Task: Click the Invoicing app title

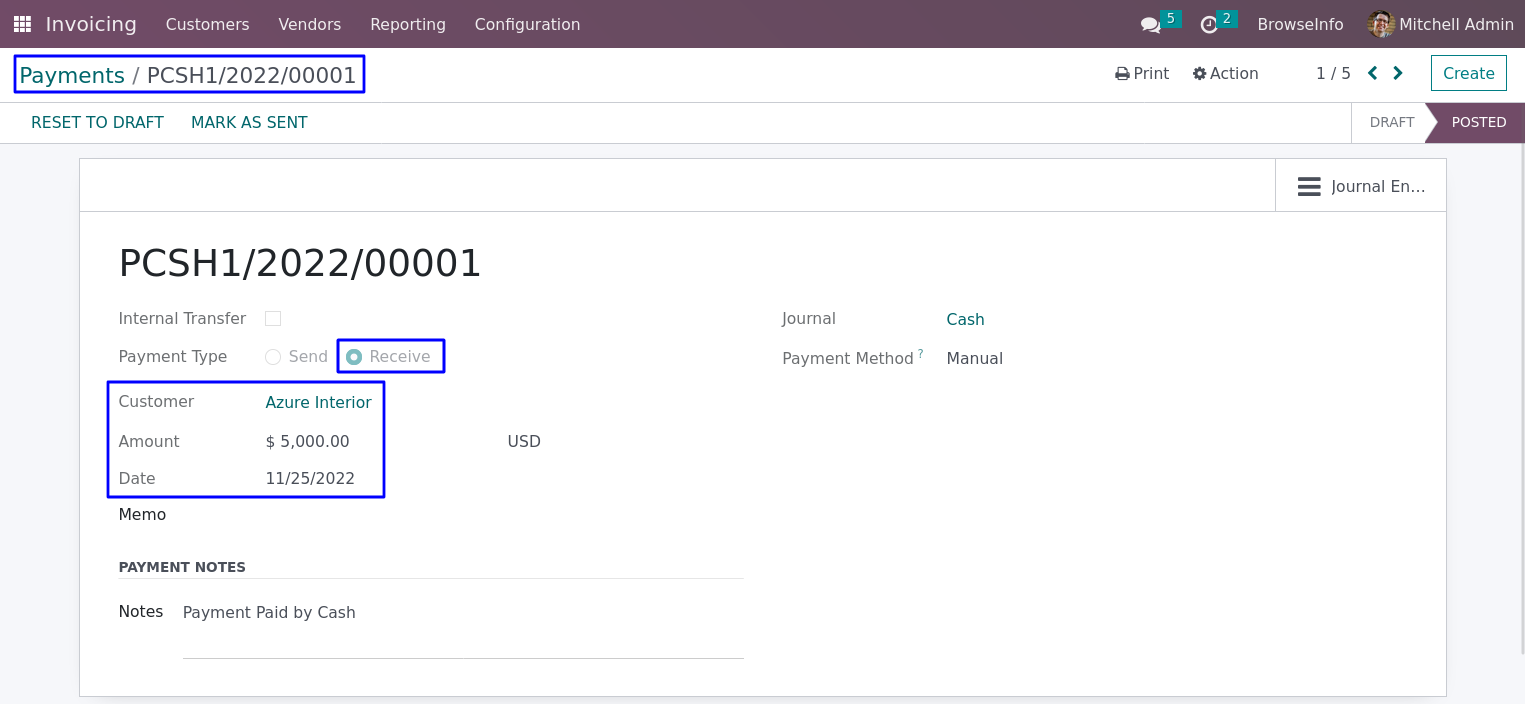Action: click(91, 24)
